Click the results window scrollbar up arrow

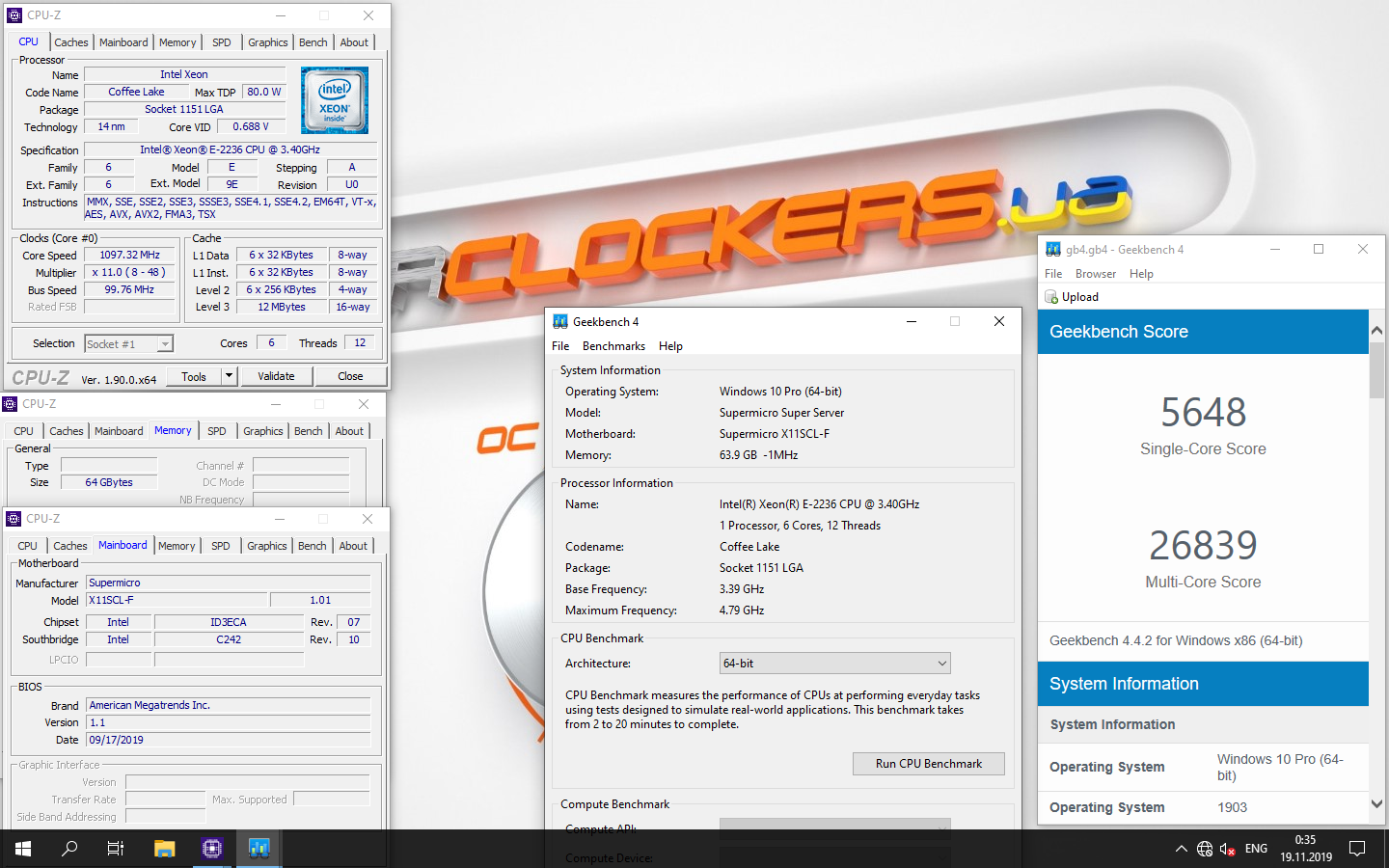pyautogui.click(x=1377, y=331)
